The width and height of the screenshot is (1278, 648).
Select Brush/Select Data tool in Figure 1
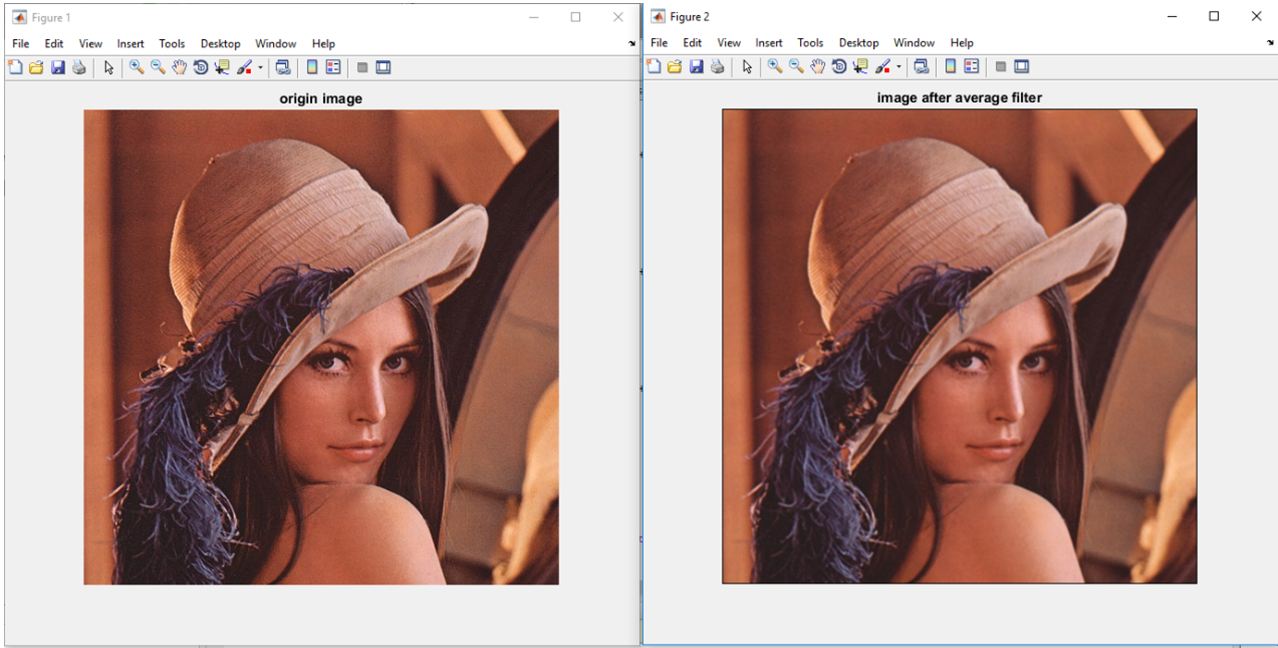click(244, 67)
